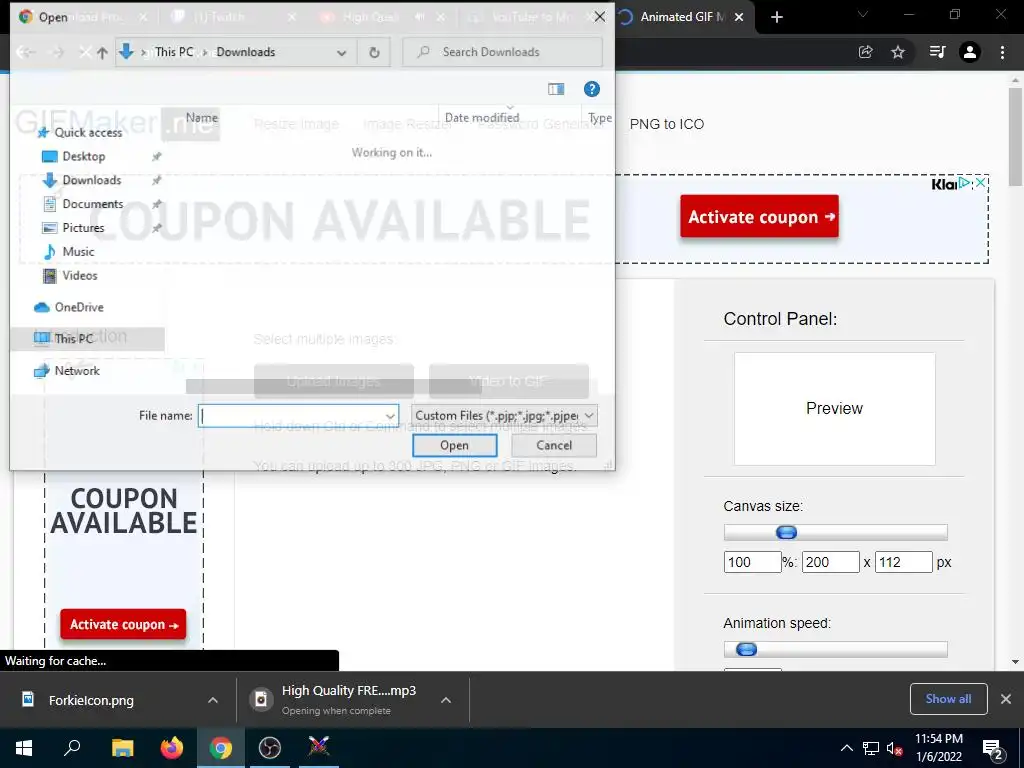
Task: Expand ForkieIcon.png download options
Action: 212,700
